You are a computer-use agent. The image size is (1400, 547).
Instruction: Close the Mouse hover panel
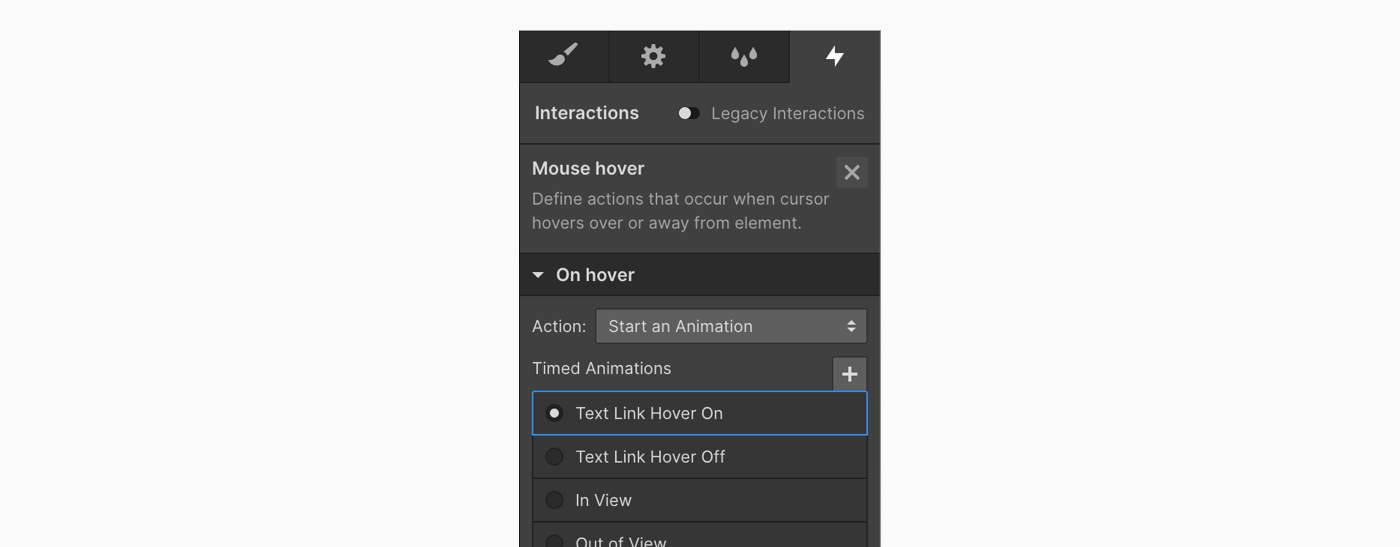852,172
